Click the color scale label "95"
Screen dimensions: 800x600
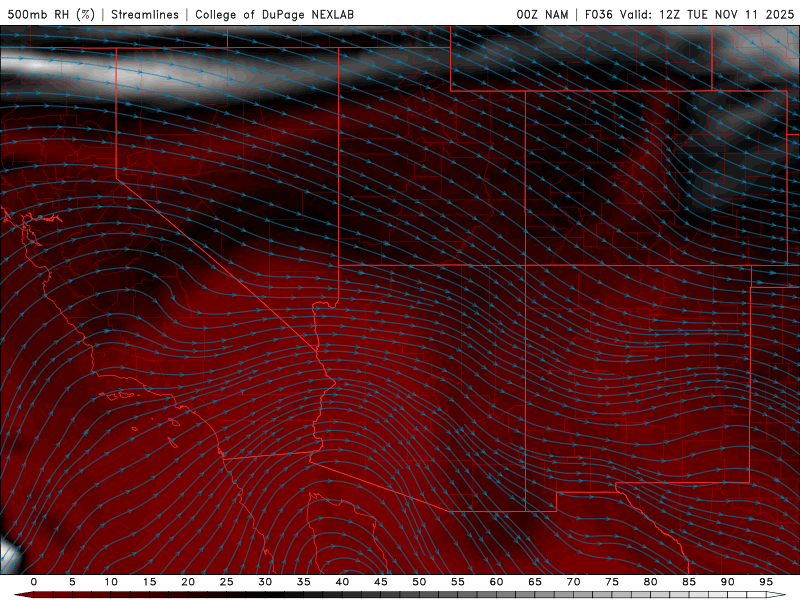click(x=766, y=582)
